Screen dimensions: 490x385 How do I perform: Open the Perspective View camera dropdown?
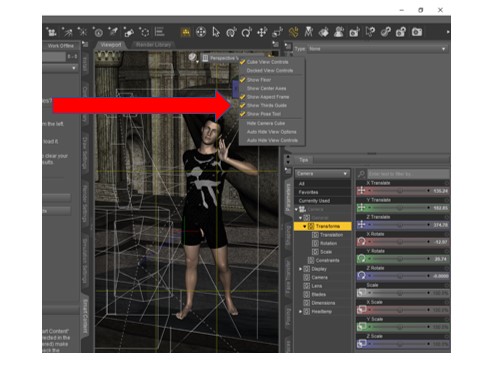point(222,58)
